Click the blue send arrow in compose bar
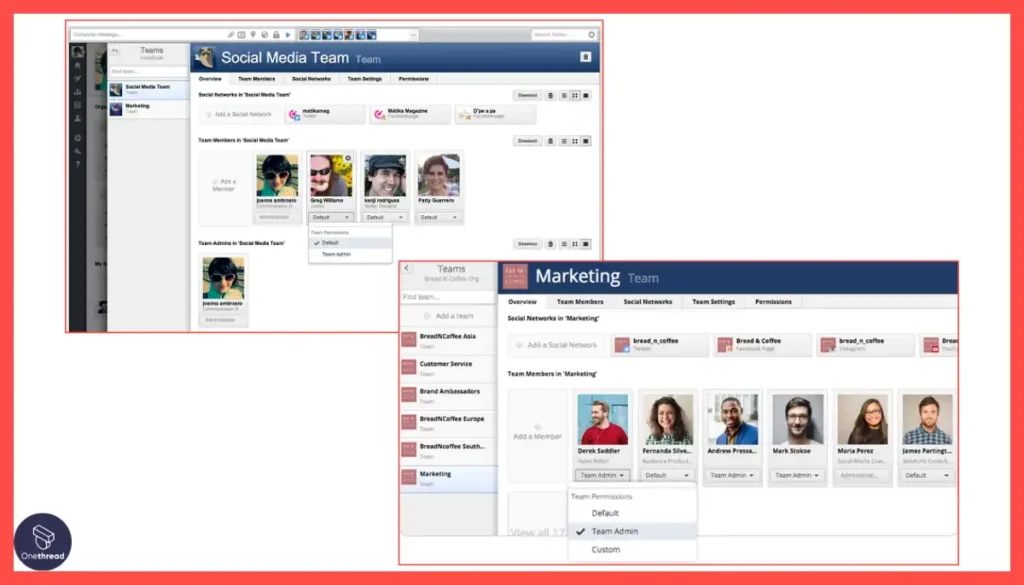Viewport: 1024px width, 585px height. [288, 35]
